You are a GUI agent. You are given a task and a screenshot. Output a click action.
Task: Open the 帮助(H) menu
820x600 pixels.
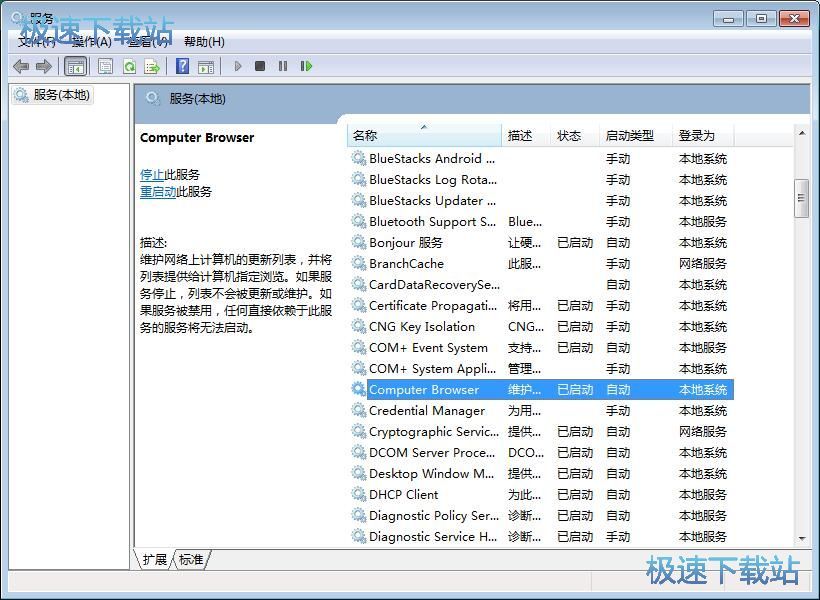point(204,42)
